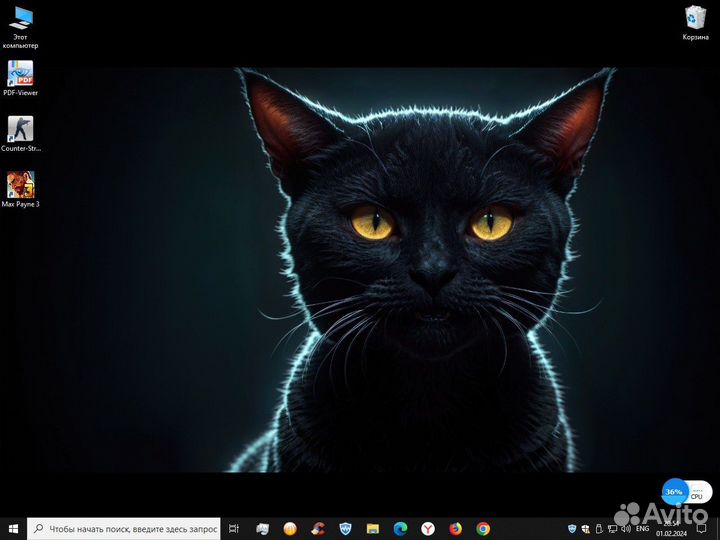The image size is (720, 540).
Task: Select the Counter-Strike desktop shortcut
Action: 21,134
